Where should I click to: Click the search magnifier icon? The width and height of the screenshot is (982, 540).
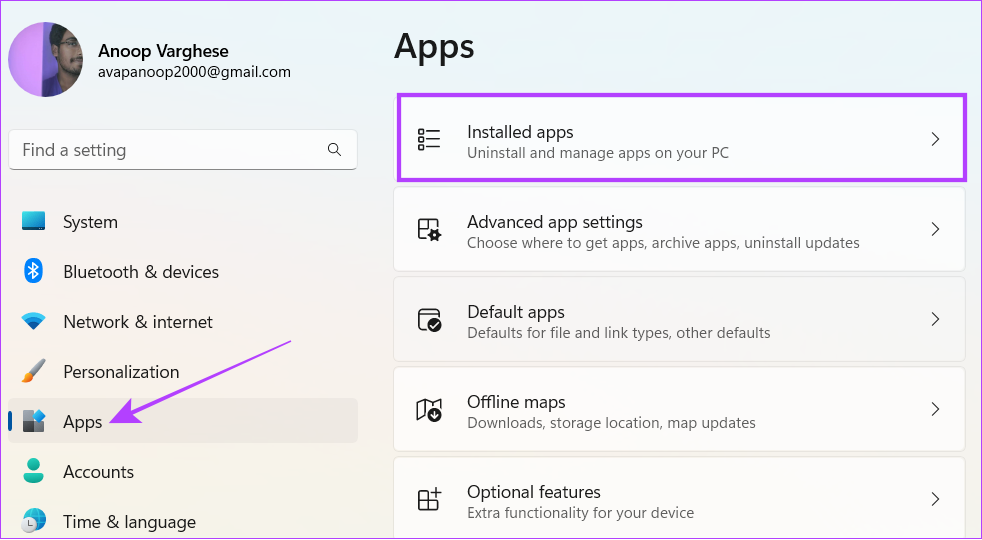pos(334,150)
